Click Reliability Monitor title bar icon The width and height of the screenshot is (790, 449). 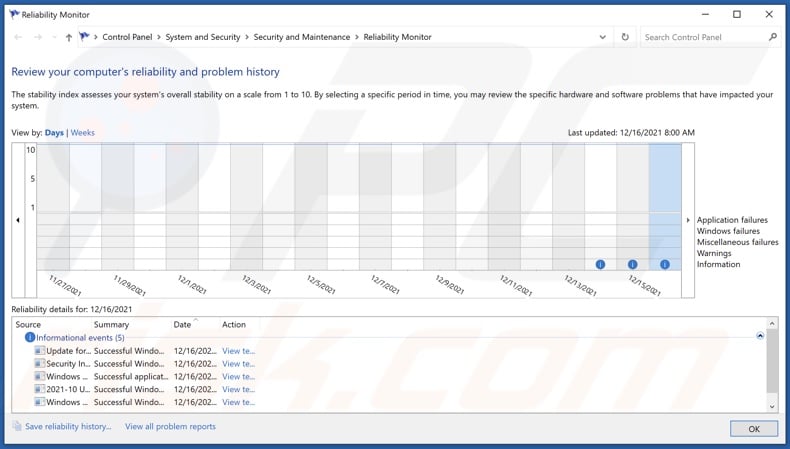click(x=14, y=14)
